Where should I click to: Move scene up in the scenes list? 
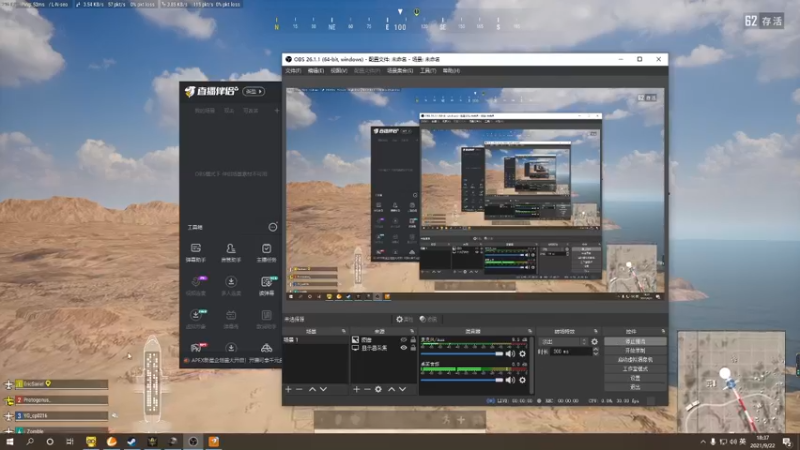312,389
